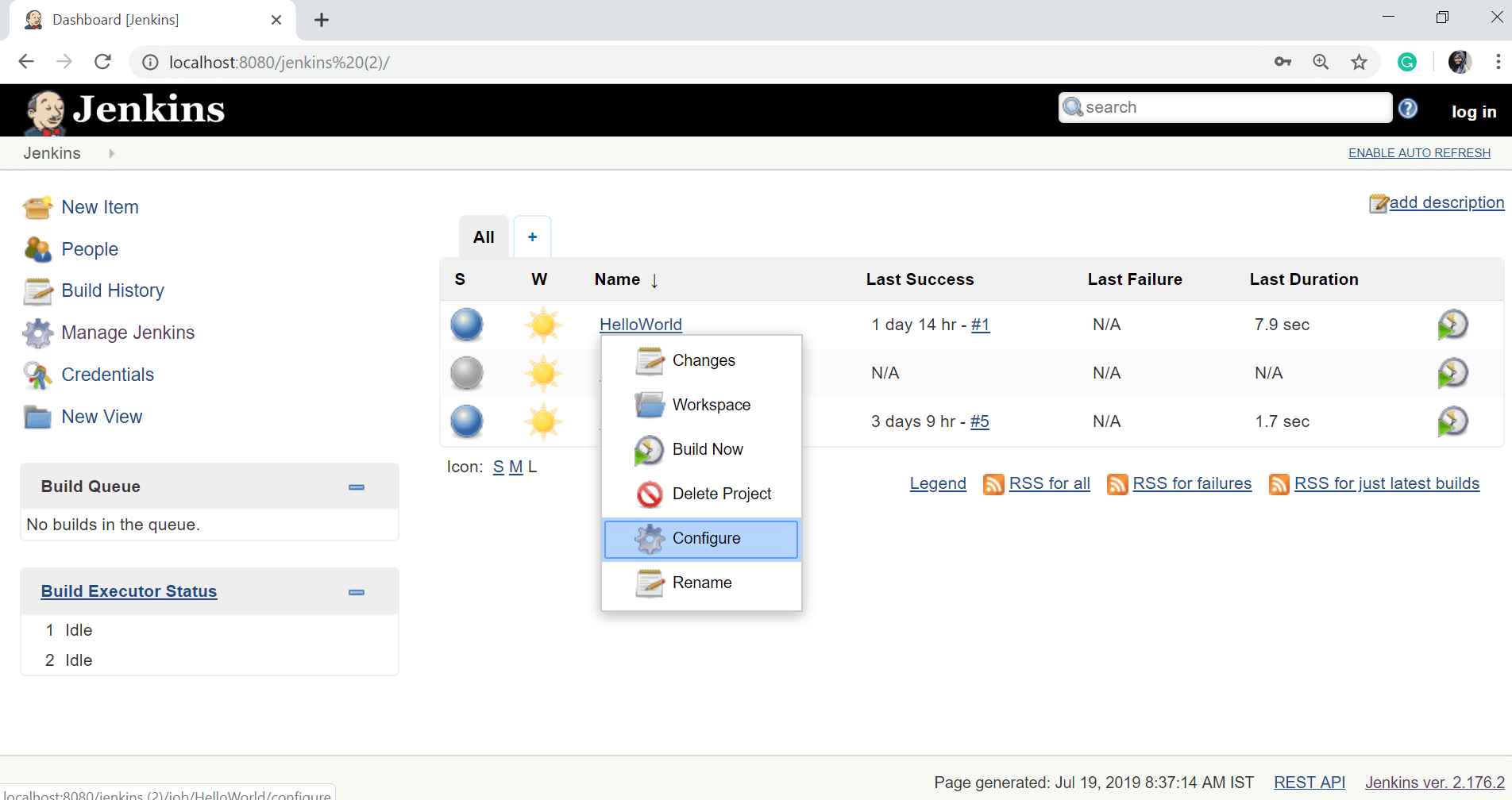Click the add description edit icon
This screenshot has width=1512, height=800.
pyautogui.click(x=1379, y=204)
